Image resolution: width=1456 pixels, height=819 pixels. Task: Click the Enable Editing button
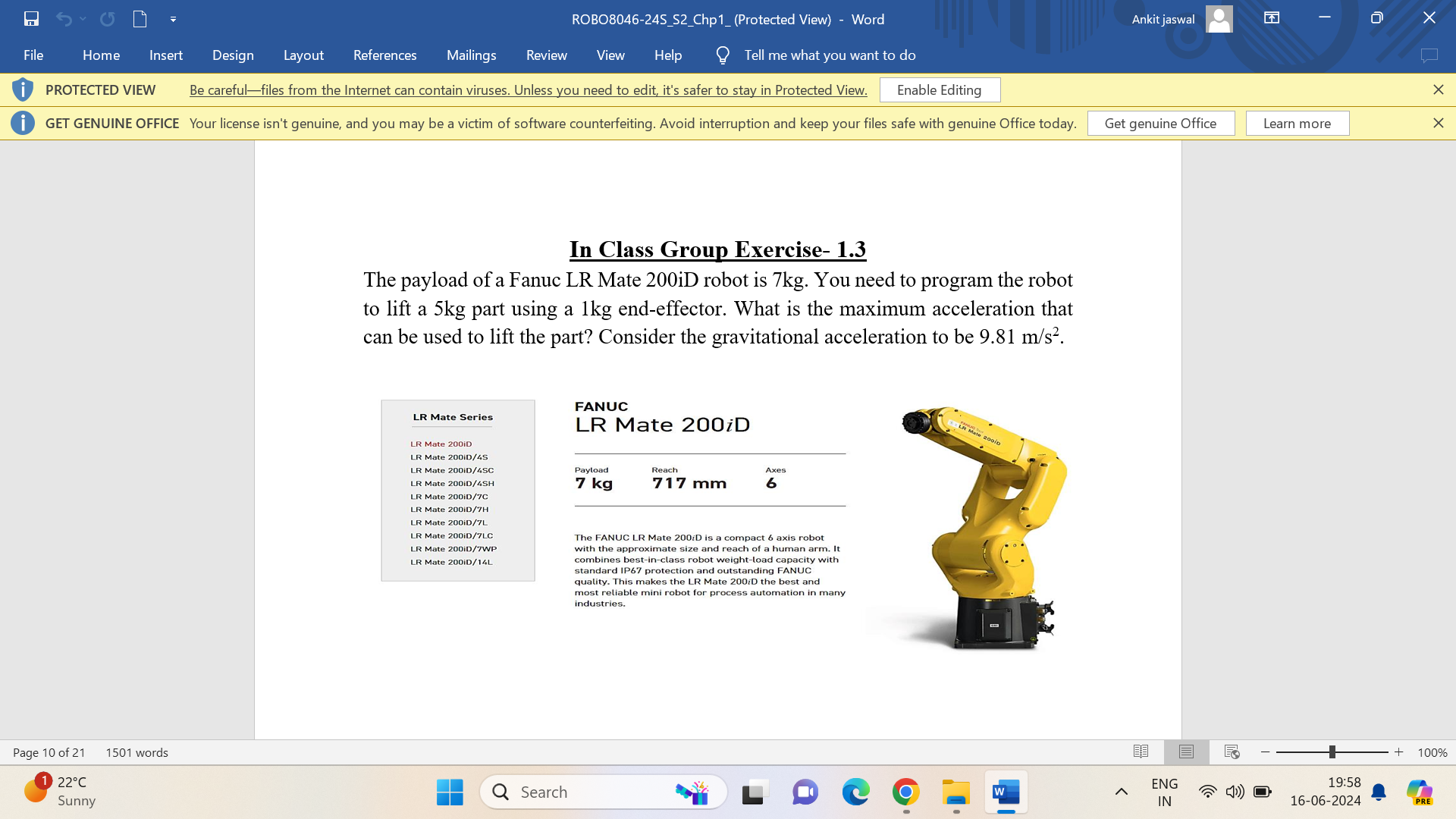point(940,89)
